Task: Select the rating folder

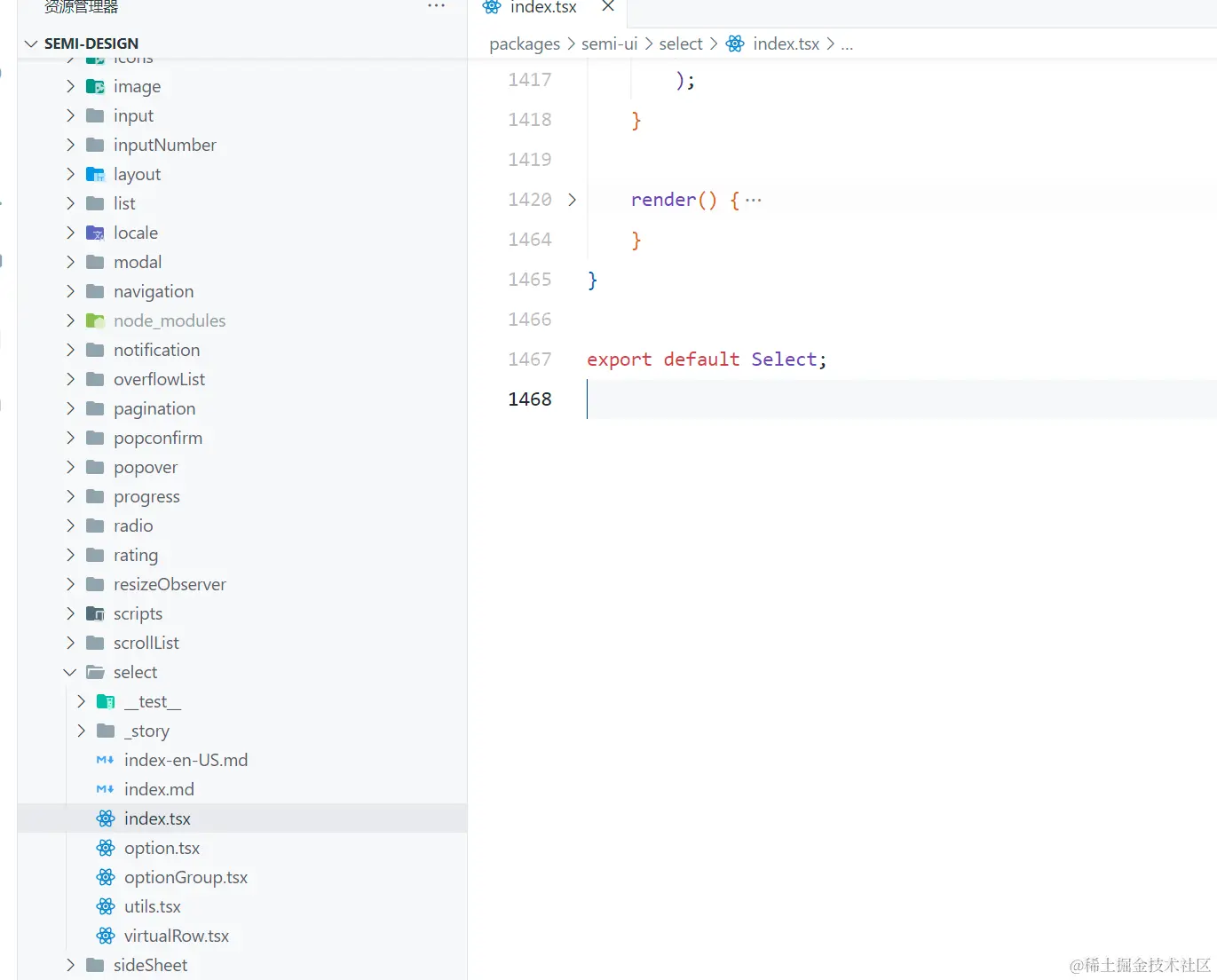Action: tap(242, 555)
